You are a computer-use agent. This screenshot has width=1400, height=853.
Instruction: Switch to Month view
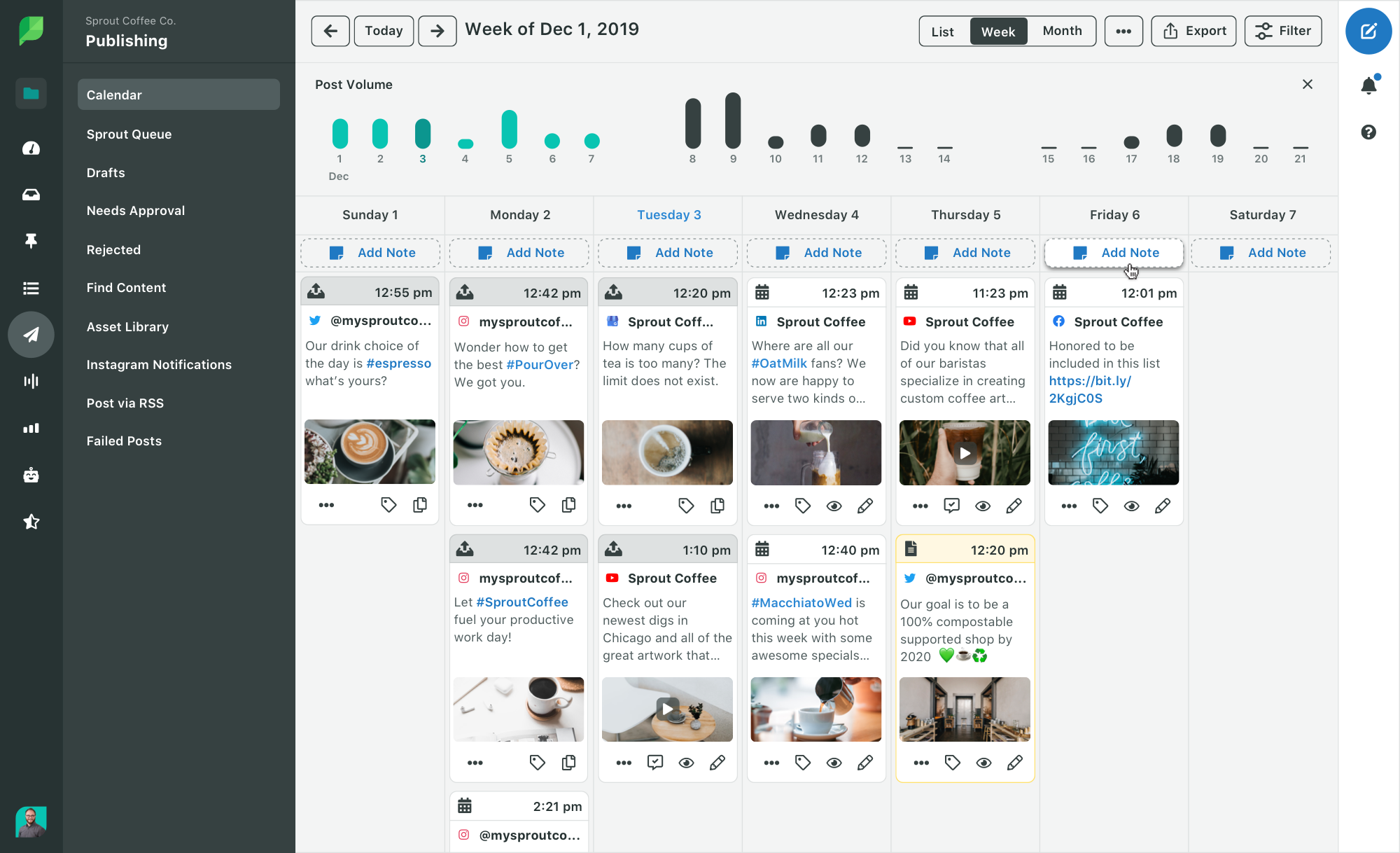tap(1062, 32)
